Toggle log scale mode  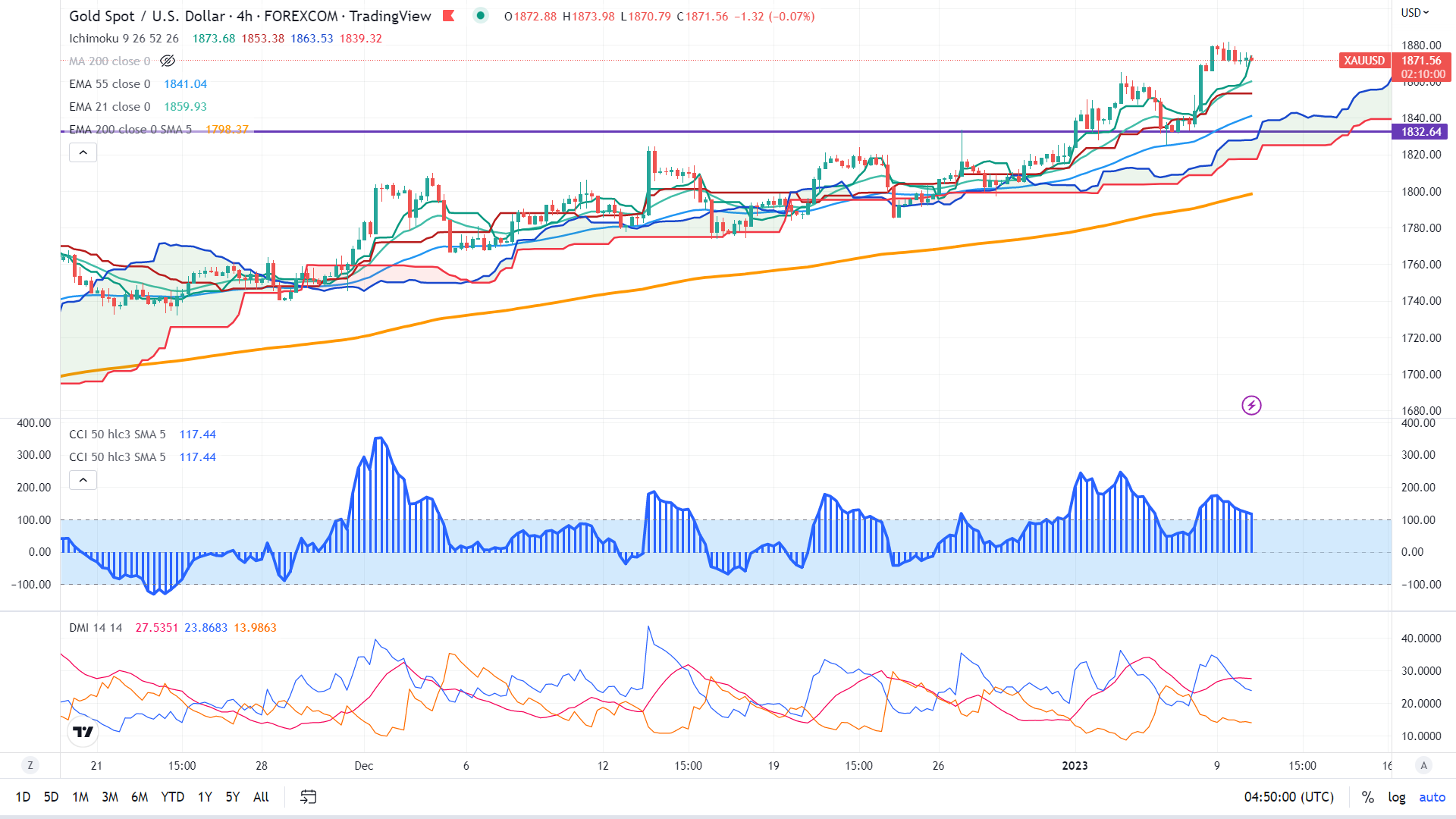tap(1396, 797)
